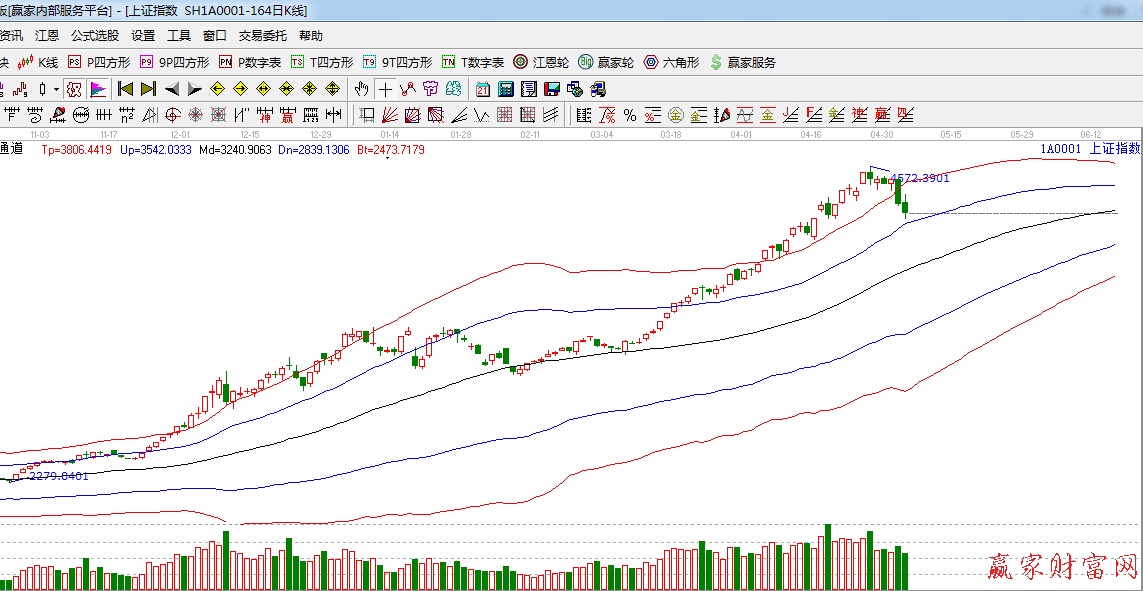The image size is (1143, 591).
Task: Click the 江恩轮 button
Action: [540, 62]
